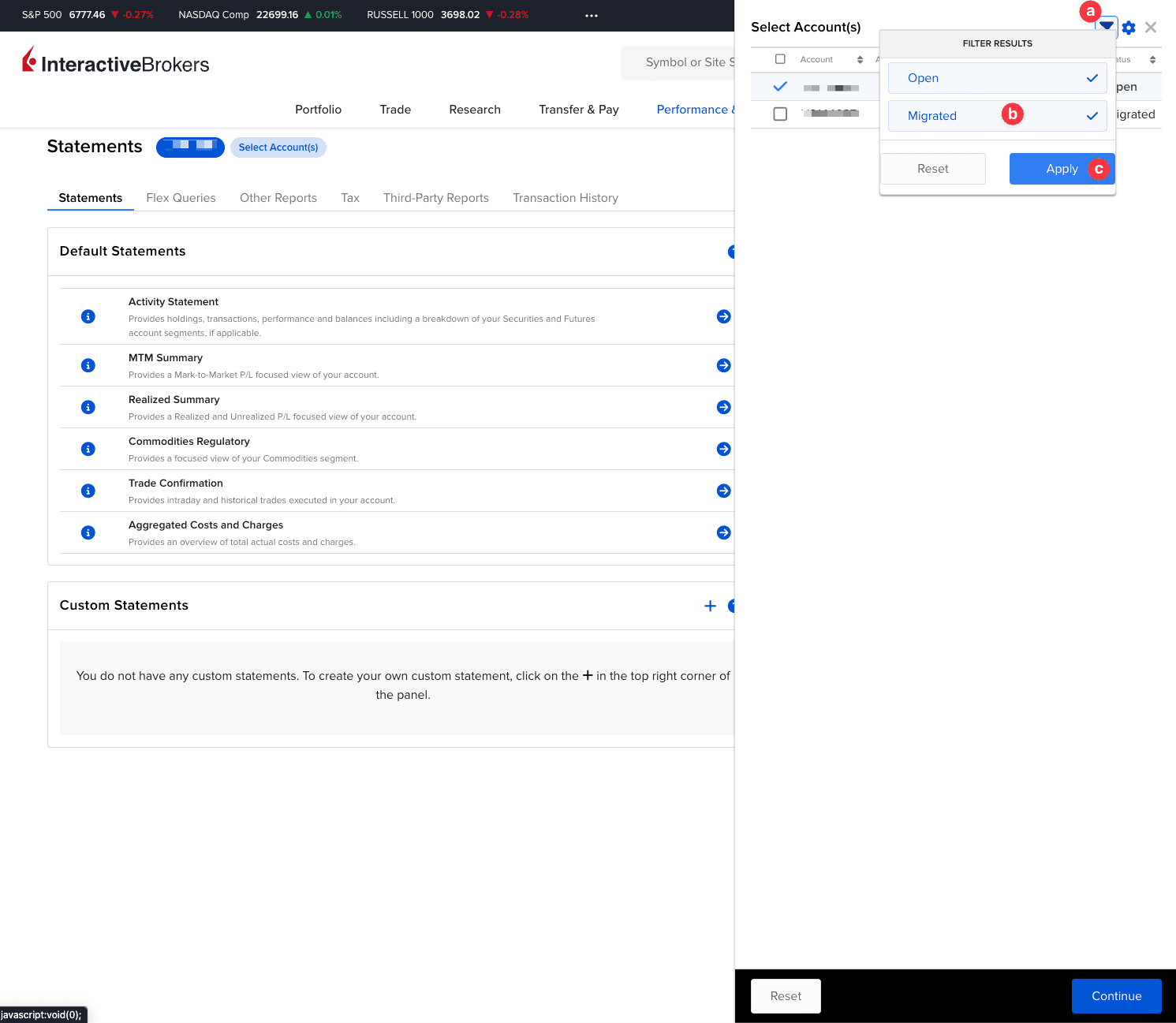This screenshot has width=1176, height=1023.
Task: Click Continue in the account panel
Action: pos(1116,995)
